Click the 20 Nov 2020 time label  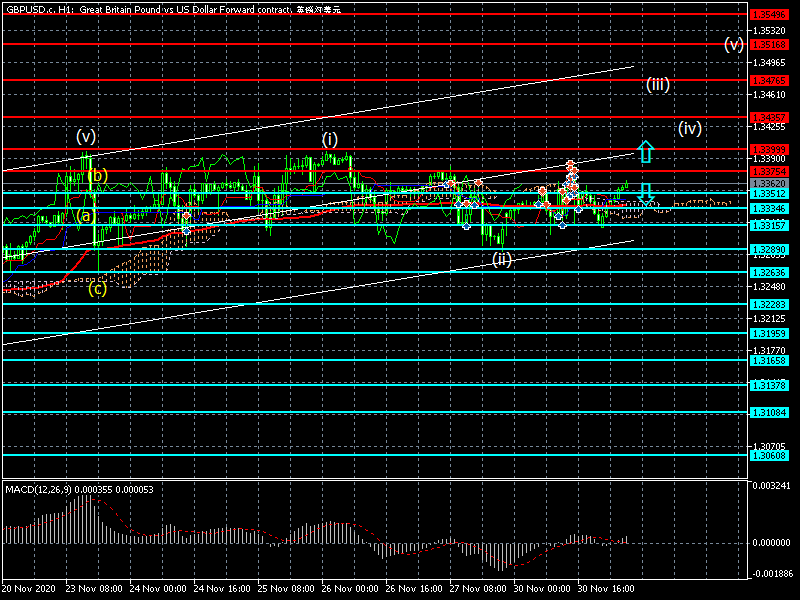tap(28, 588)
